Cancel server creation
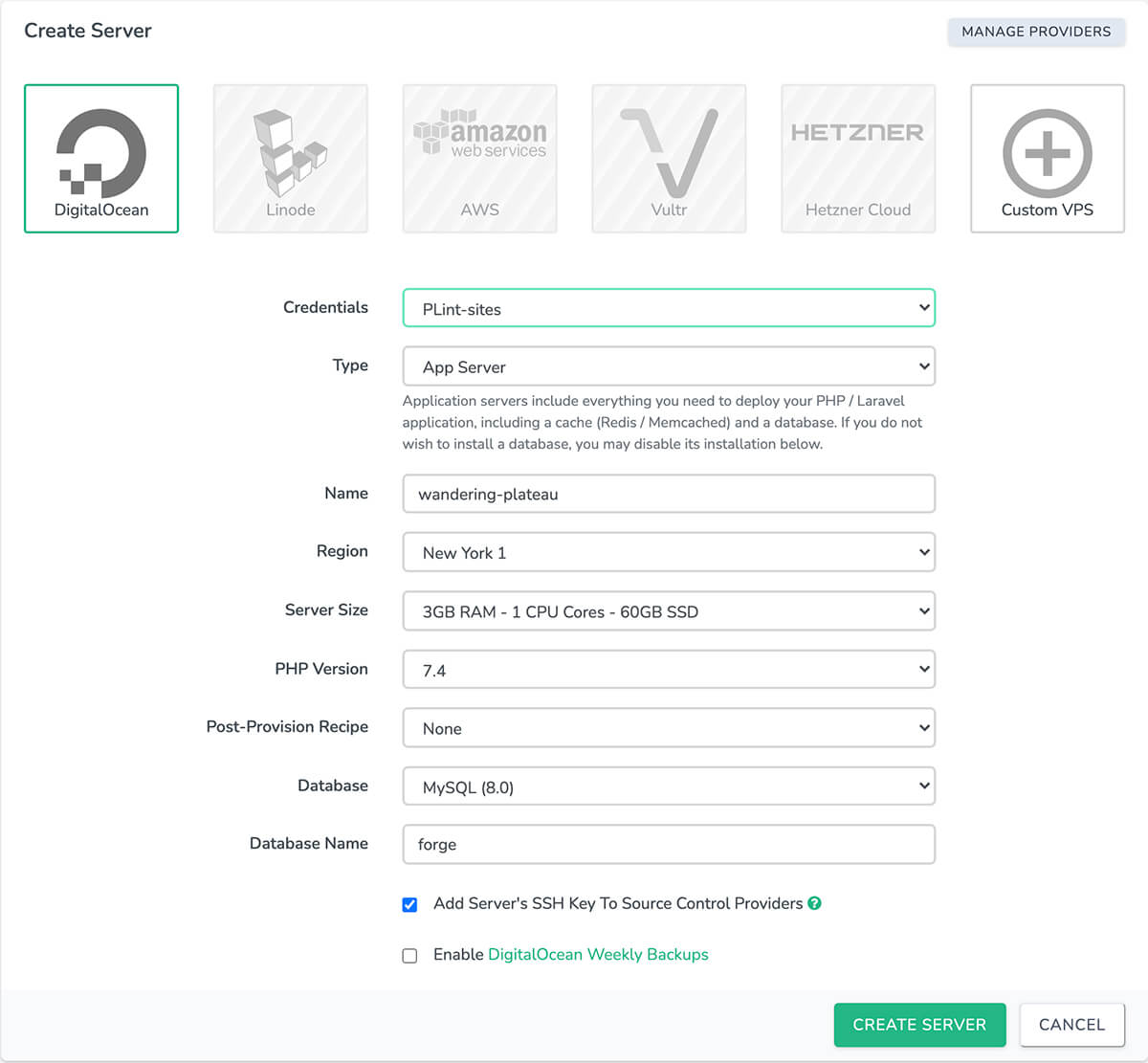1148x1063 pixels. 1071,1024
